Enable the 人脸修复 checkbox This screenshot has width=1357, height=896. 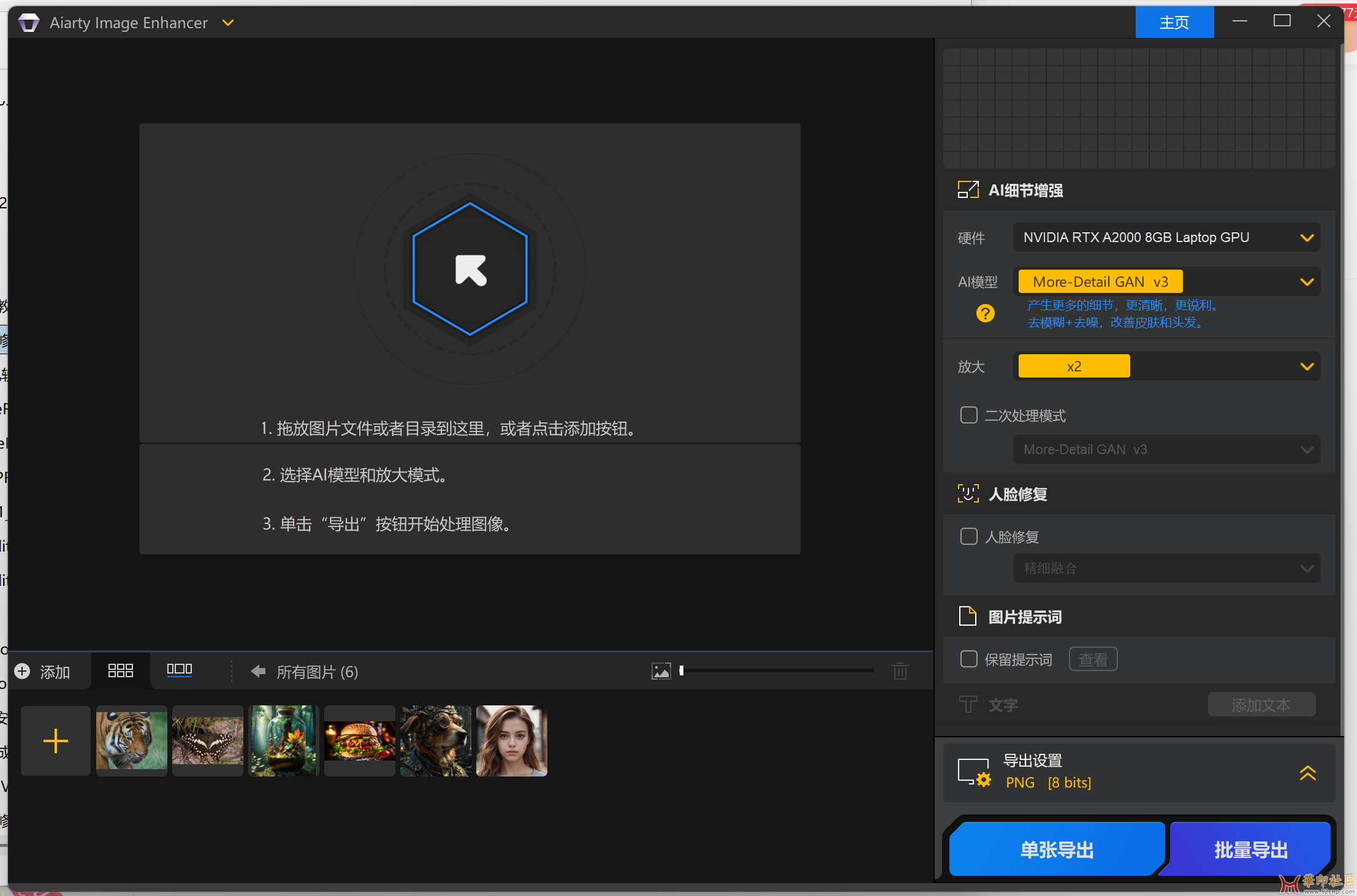tap(969, 537)
